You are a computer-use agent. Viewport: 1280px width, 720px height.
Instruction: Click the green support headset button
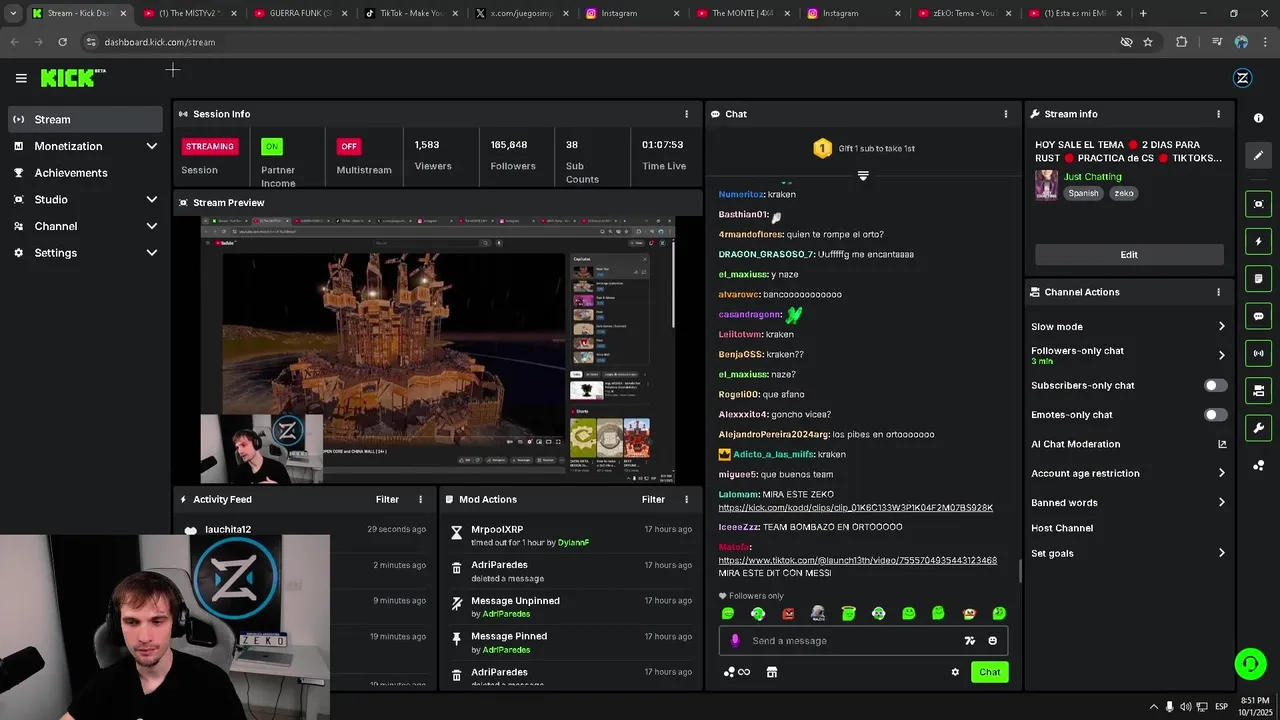pyautogui.click(x=1249, y=663)
